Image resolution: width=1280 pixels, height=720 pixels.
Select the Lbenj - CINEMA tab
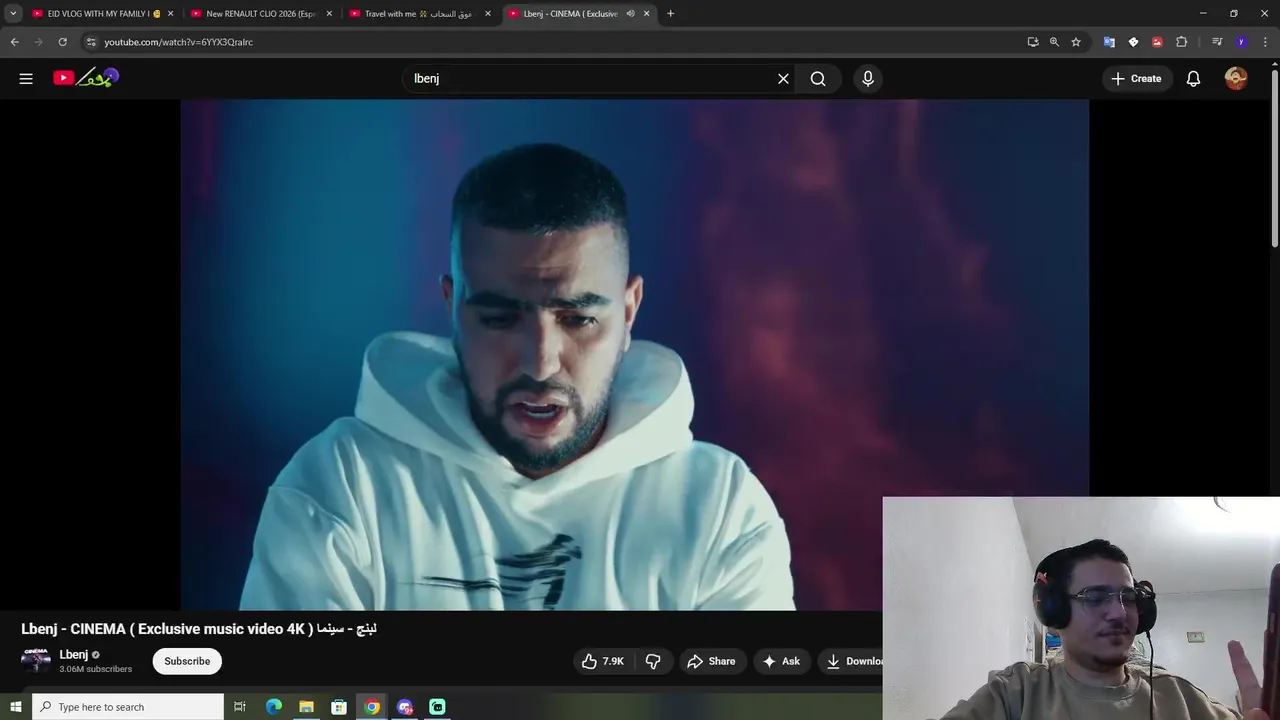point(570,14)
